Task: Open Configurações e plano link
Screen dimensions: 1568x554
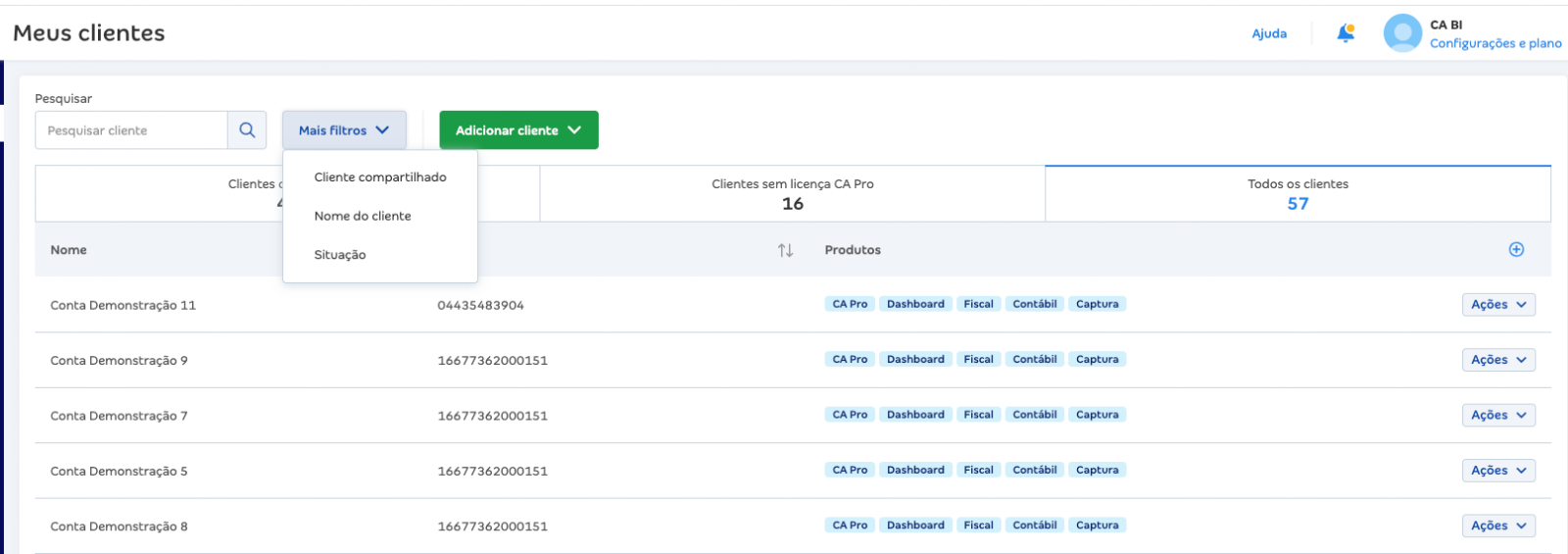Action: coord(1494,43)
